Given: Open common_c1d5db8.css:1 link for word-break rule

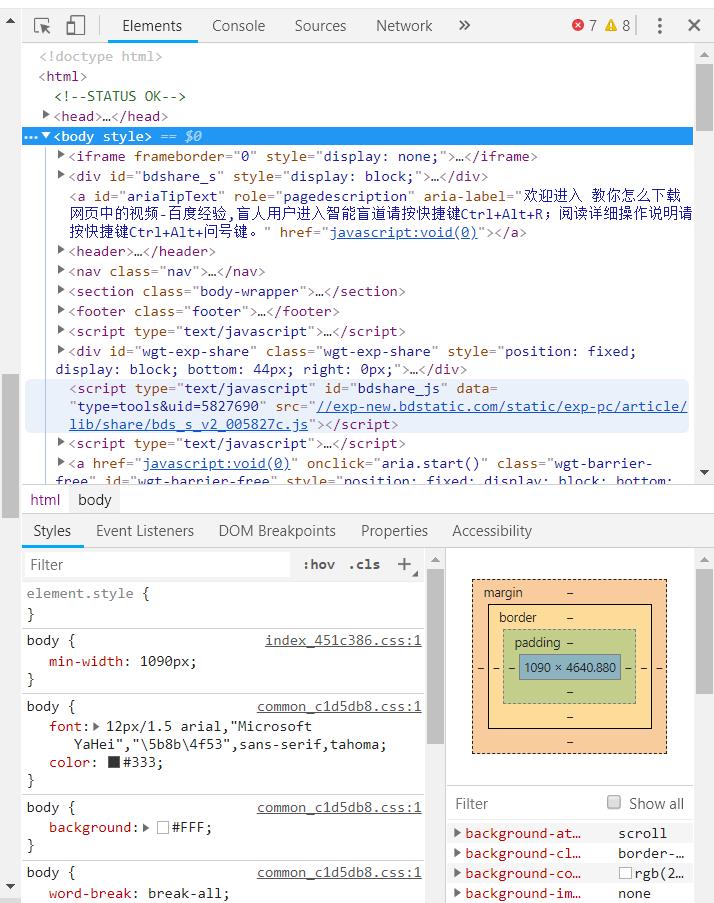Looking at the screenshot, I should coord(339,872).
